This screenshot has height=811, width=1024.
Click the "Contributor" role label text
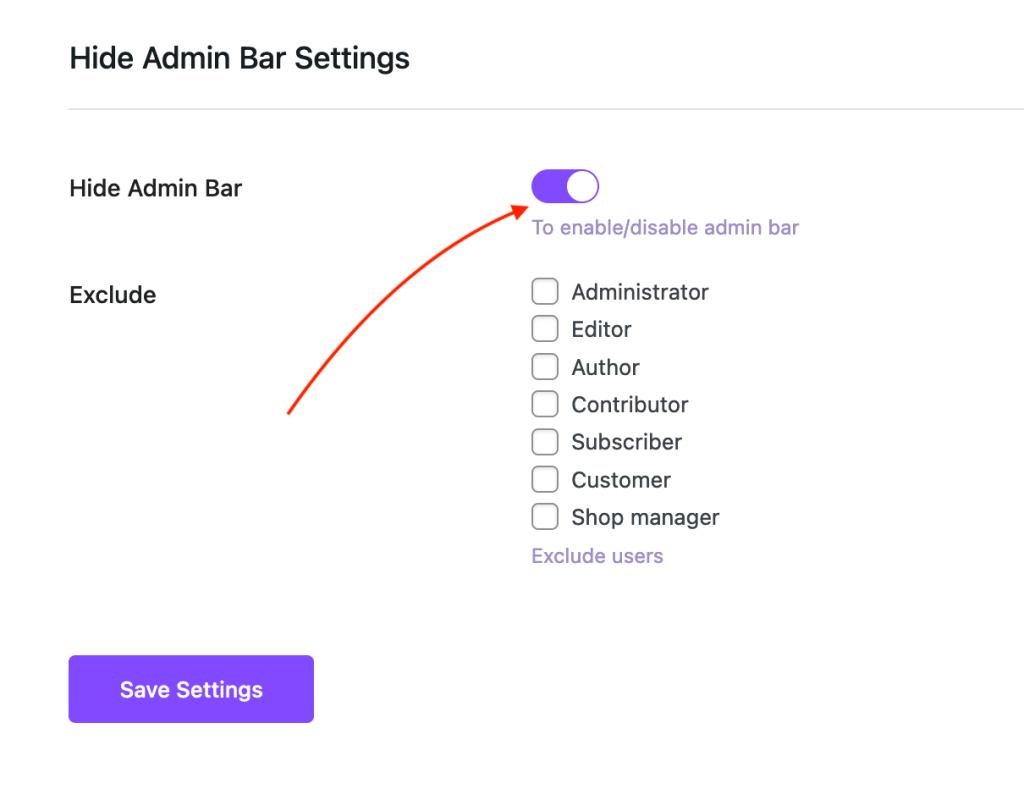click(x=630, y=405)
